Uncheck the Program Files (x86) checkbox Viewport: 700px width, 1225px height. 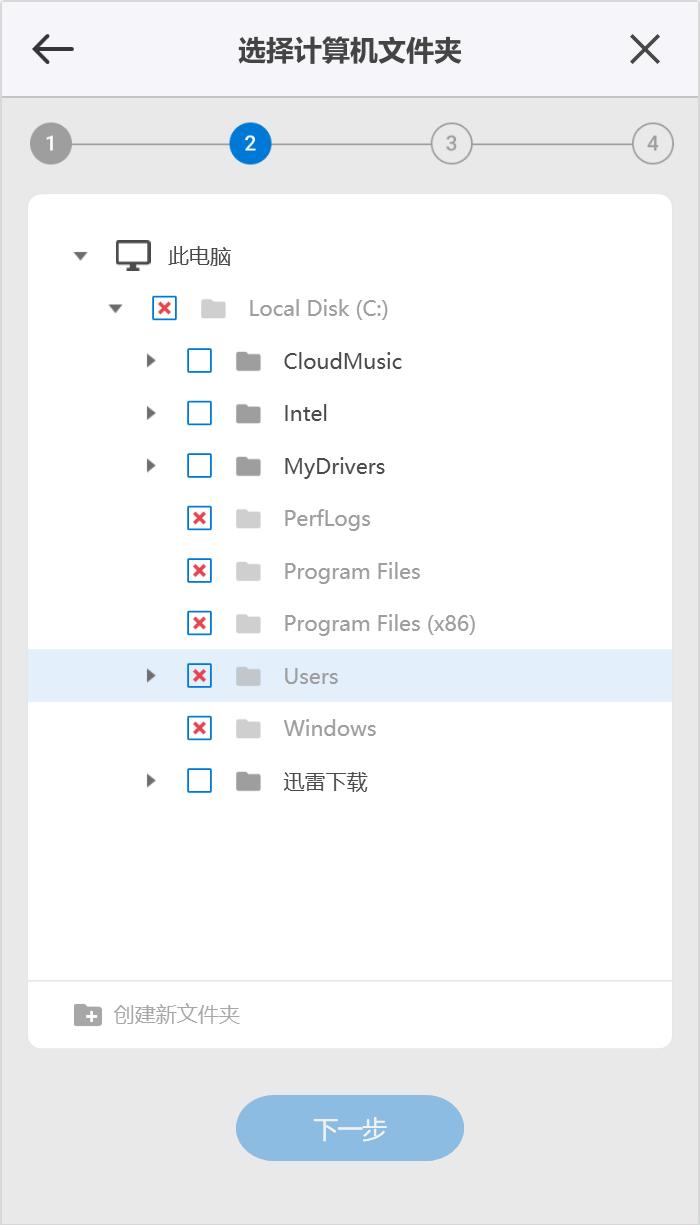[199, 623]
